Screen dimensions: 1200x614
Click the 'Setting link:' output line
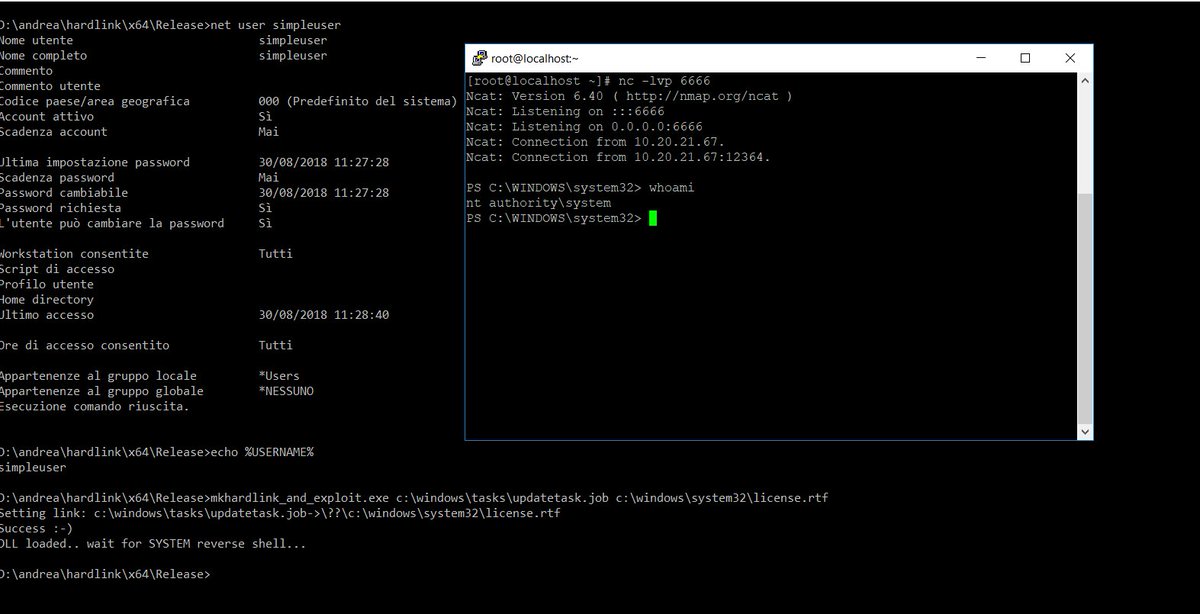(280, 513)
